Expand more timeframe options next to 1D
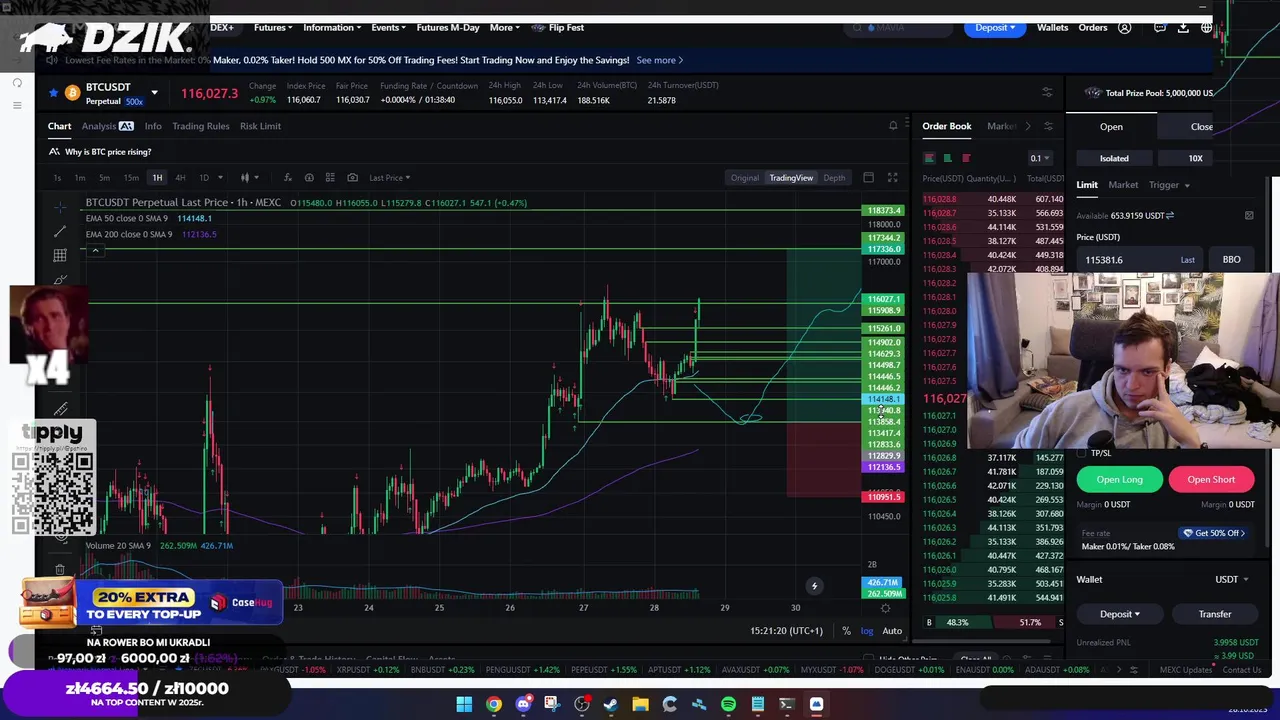Viewport: 1280px width, 720px height. (220, 178)
